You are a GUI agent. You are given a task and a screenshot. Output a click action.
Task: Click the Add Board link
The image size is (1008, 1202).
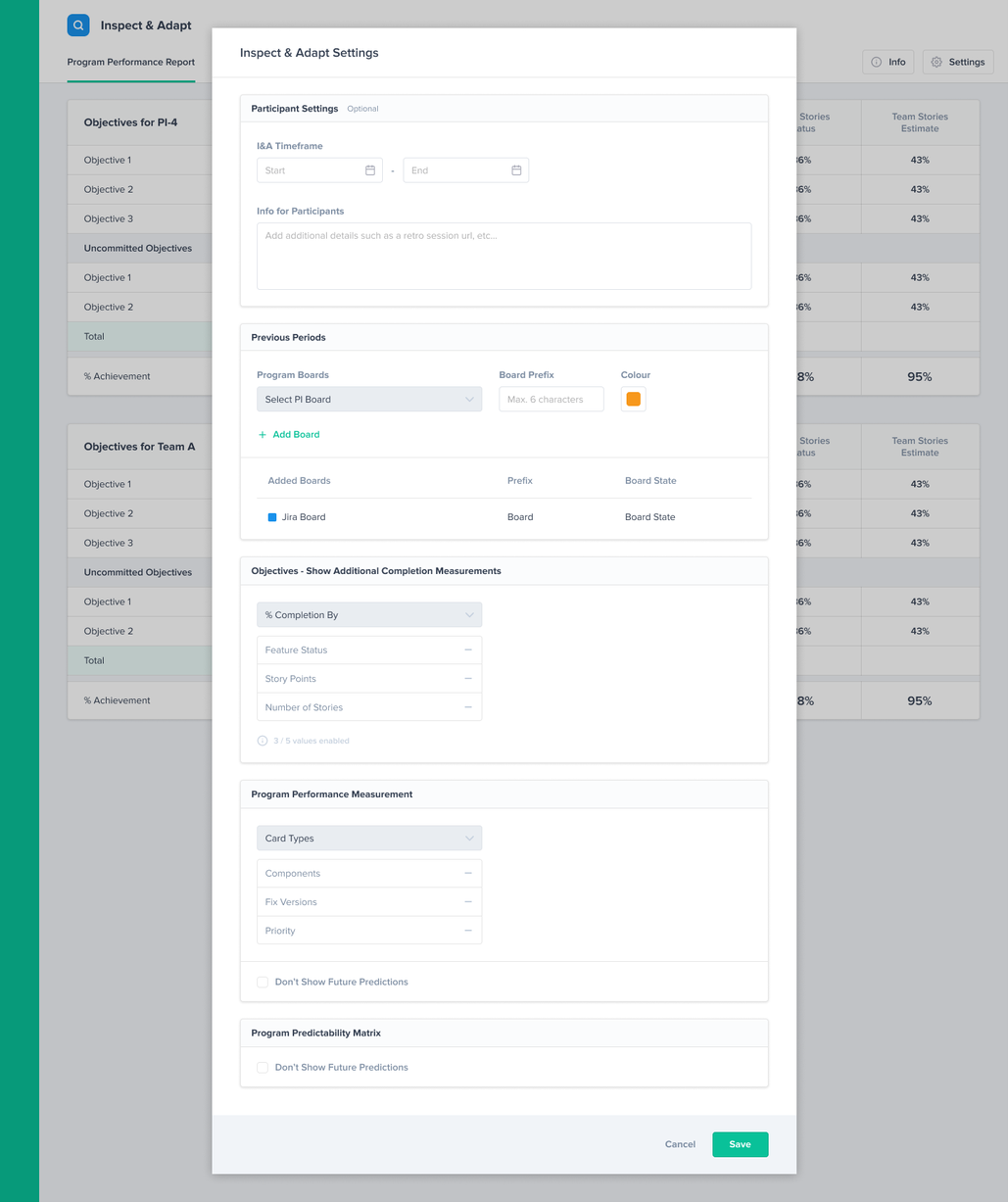pos(289,434)
